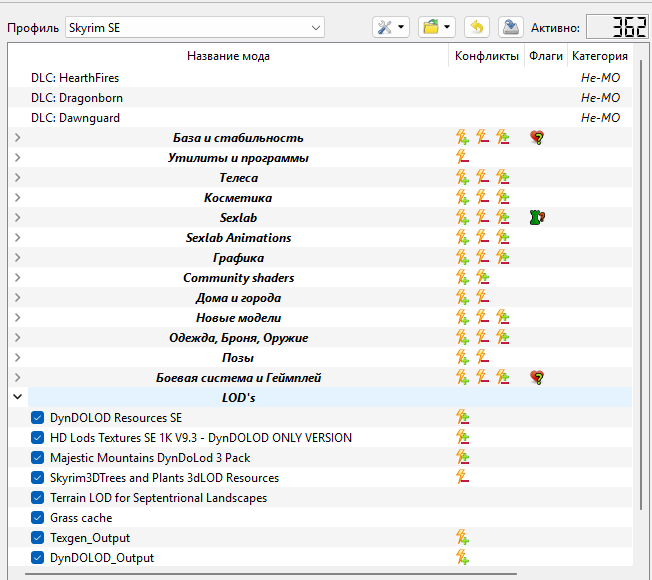
Task: Select the Позы separator title
Action: (x=238, y=358)
